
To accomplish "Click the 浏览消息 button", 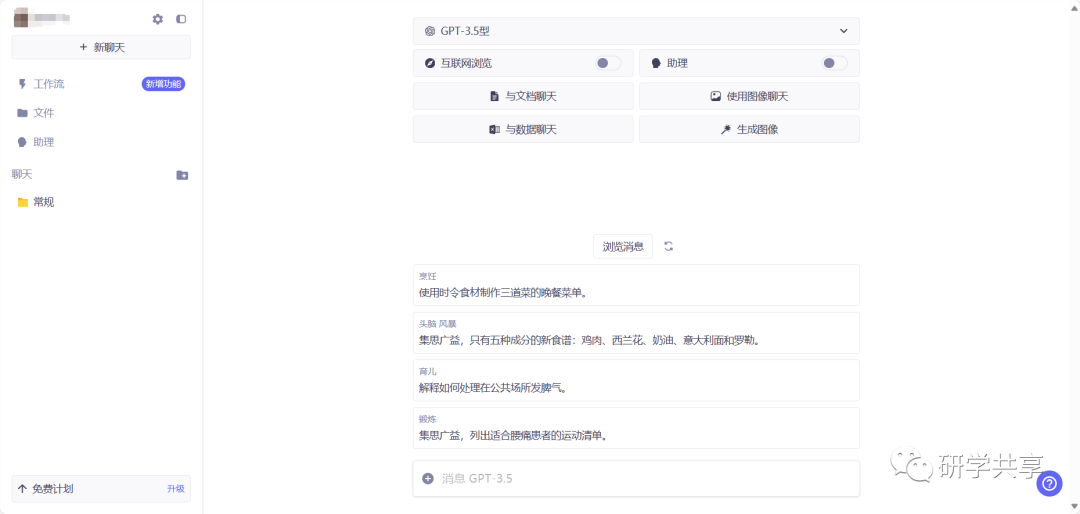I will coord(623,247).
